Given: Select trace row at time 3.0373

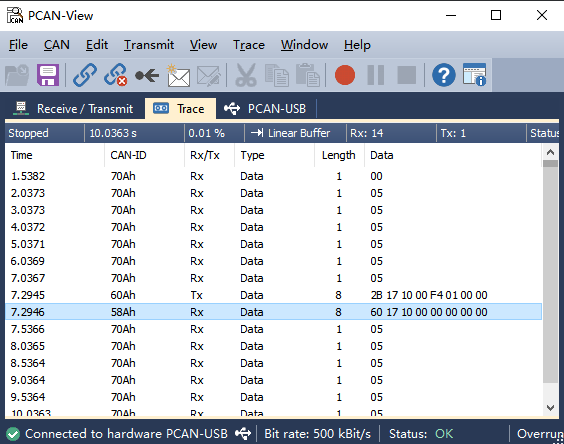Looking at the screenshot, I should click(273, 210).
